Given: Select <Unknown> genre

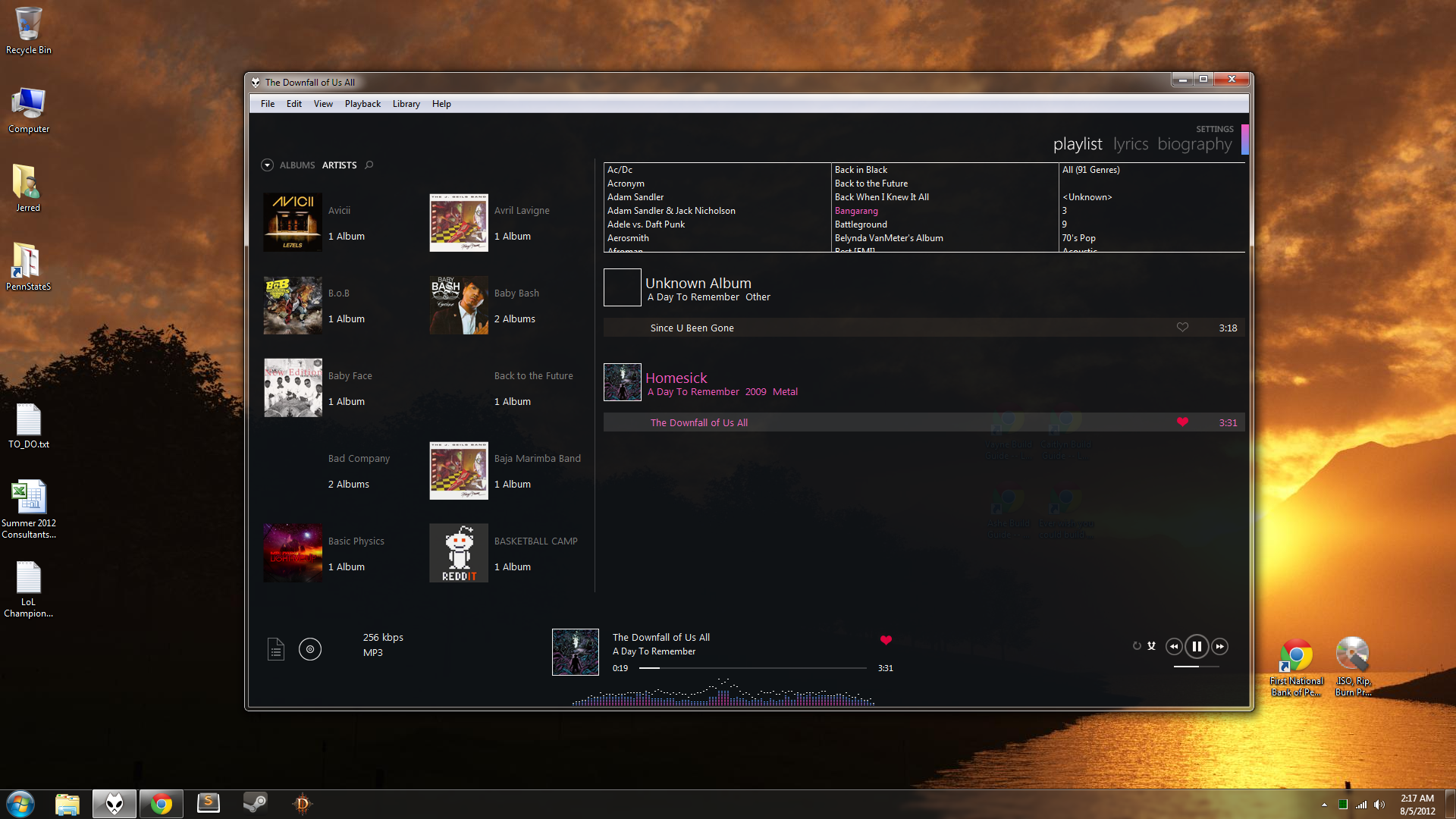Looking at the screenshot, I should click(1087, 197).
